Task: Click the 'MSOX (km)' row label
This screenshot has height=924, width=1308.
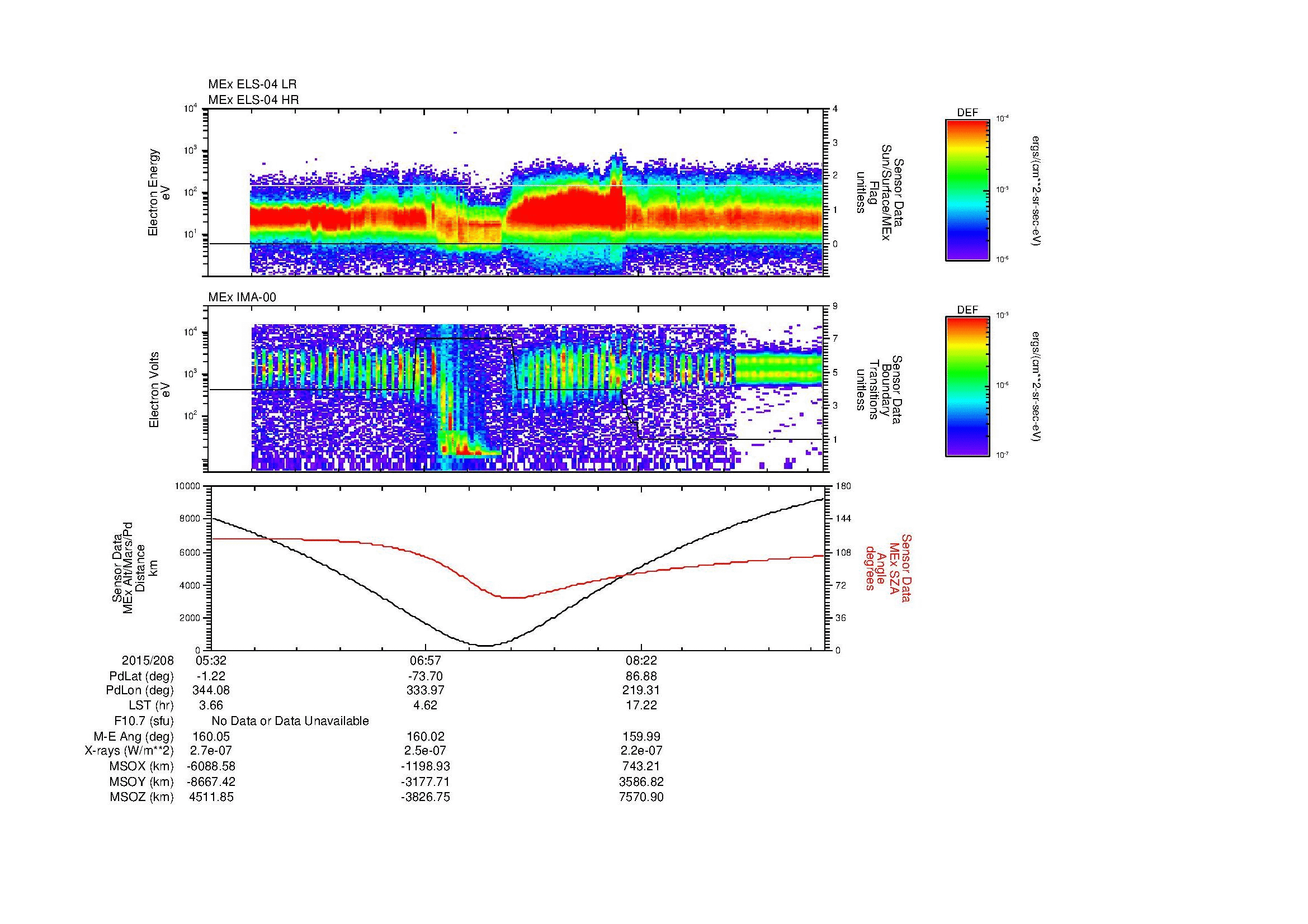Action: point(142,766)
